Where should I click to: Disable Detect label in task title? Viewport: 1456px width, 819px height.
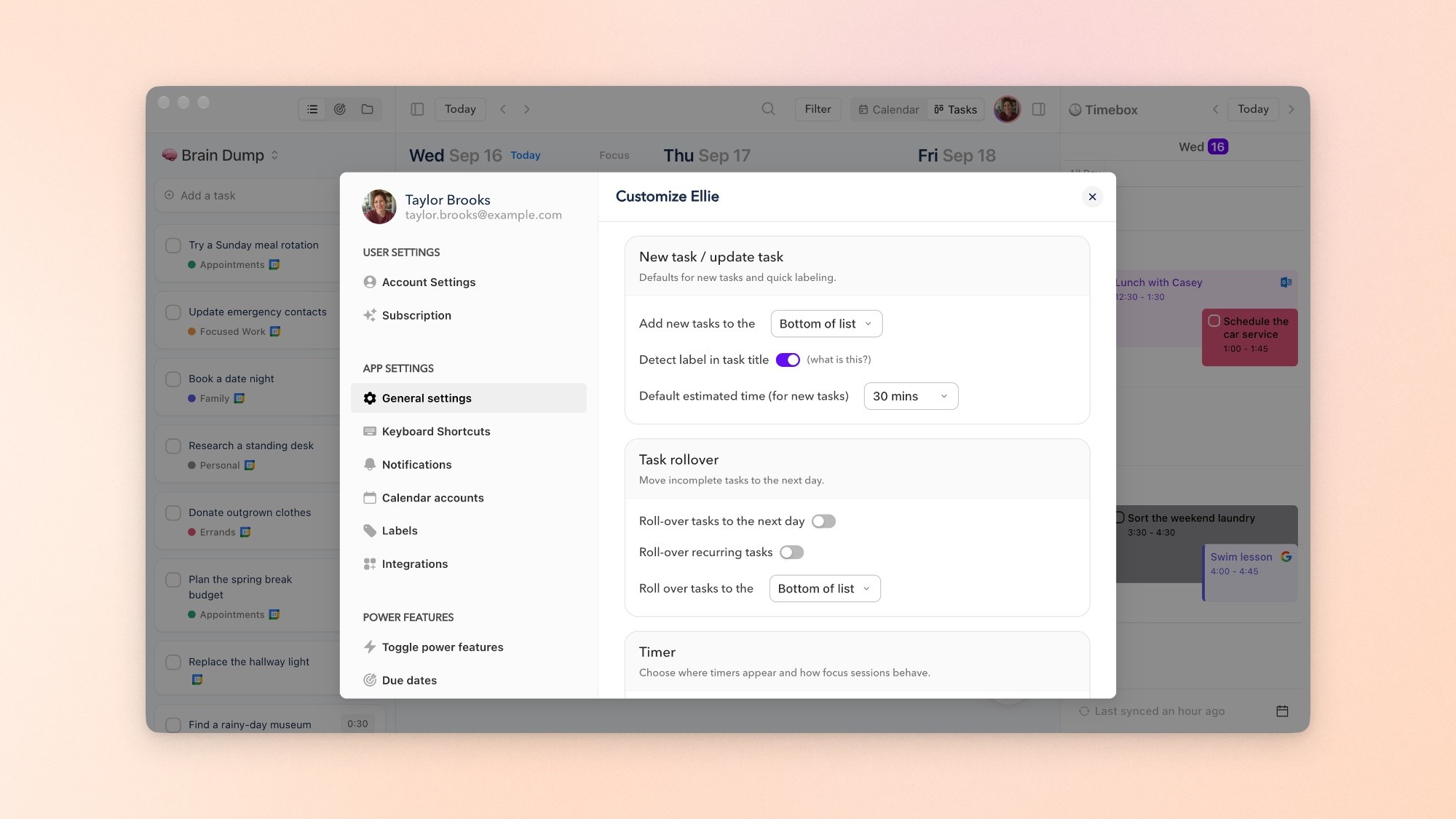tap(788, 360)
